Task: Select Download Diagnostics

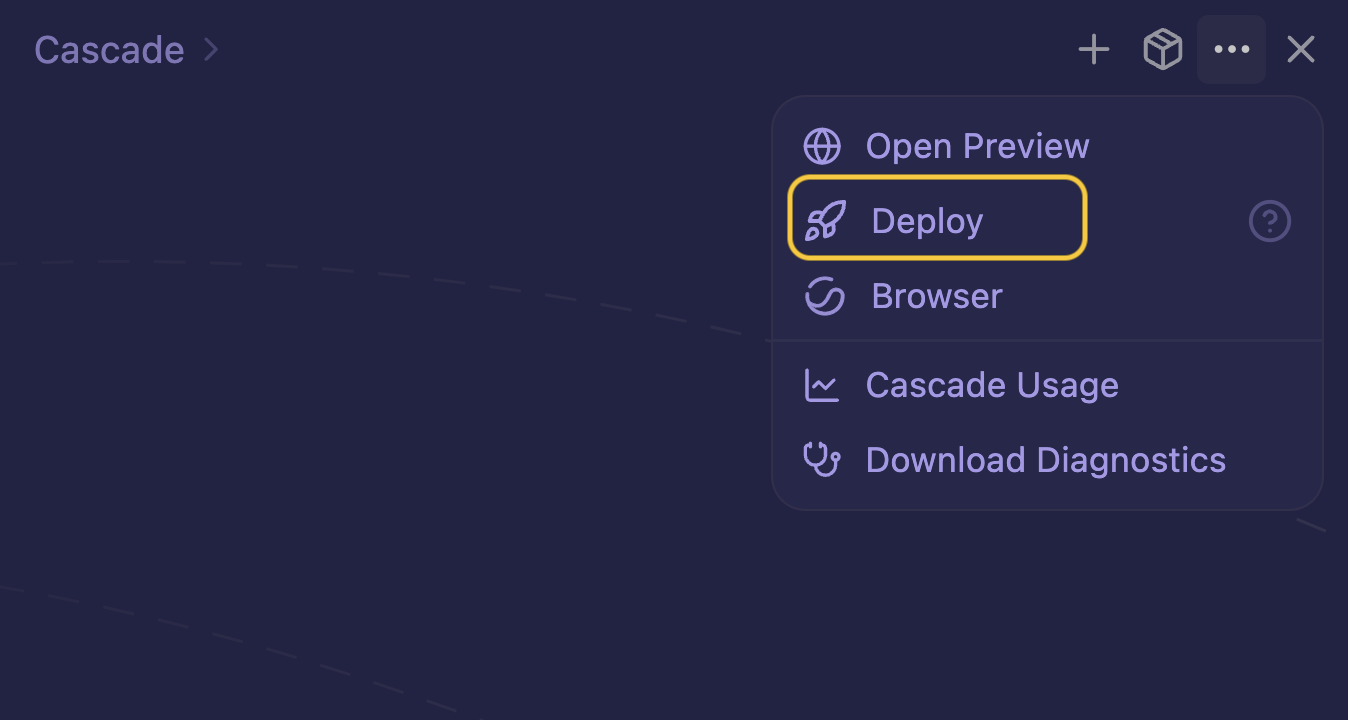Action: (1045, 460)
